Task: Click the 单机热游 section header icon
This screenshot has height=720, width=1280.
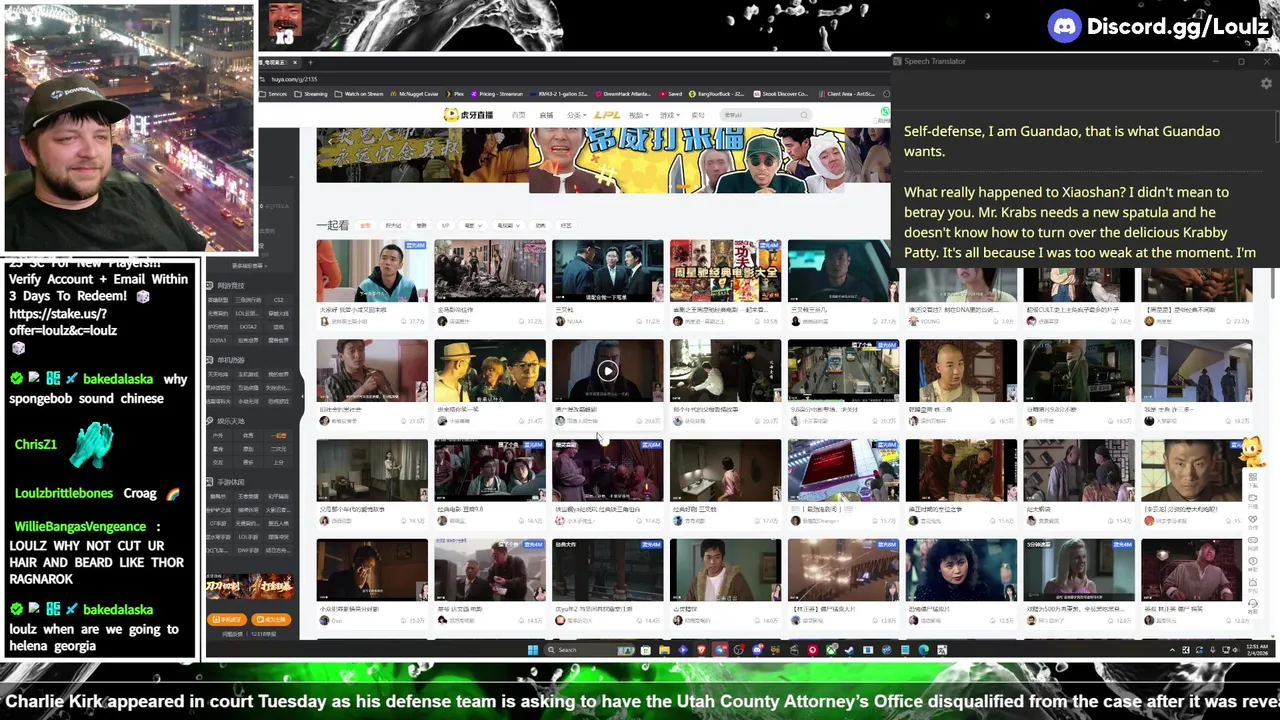Action: click(x=209, y=360)
